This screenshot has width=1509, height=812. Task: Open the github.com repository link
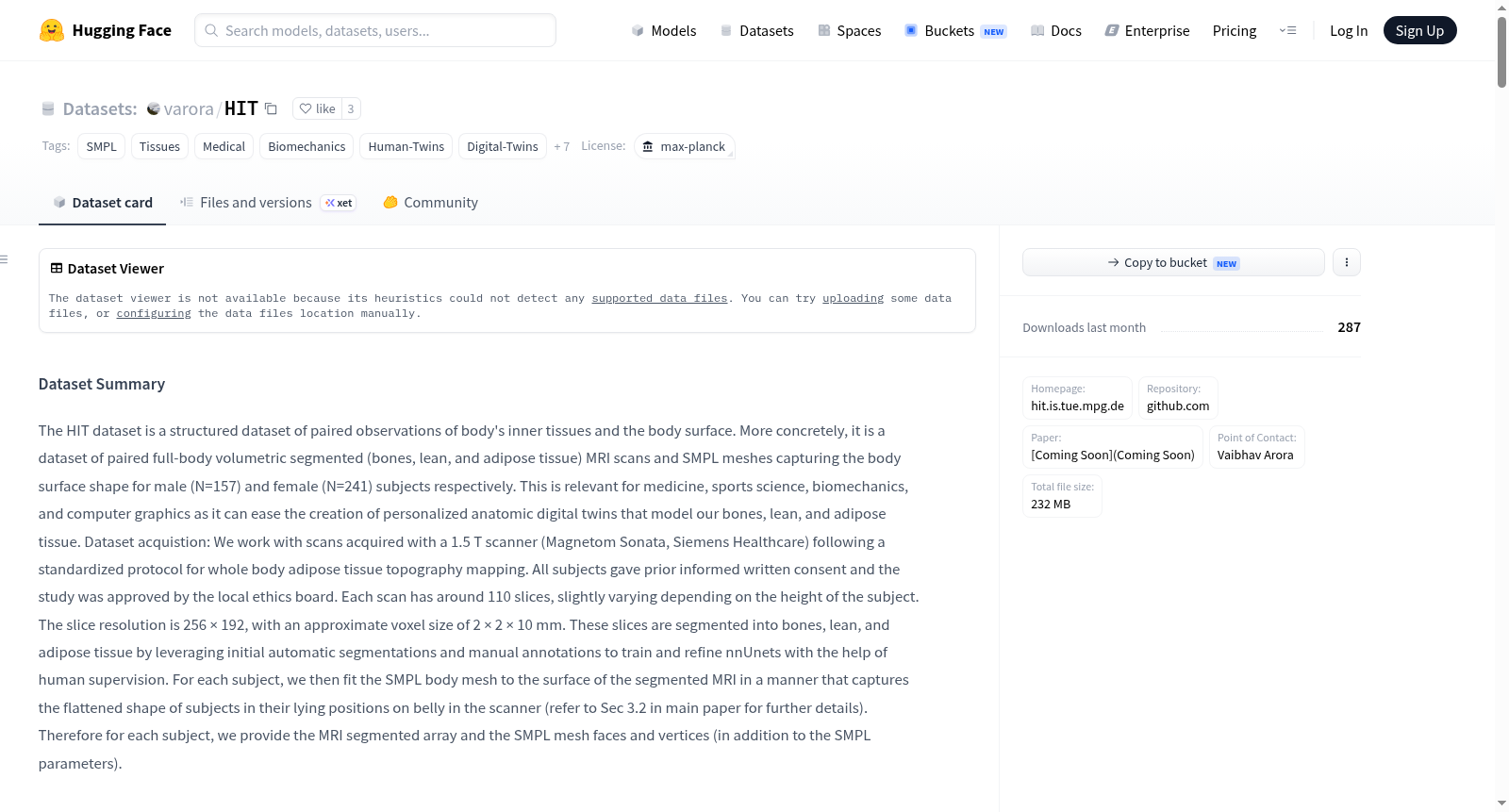(x=1178, y=406)
